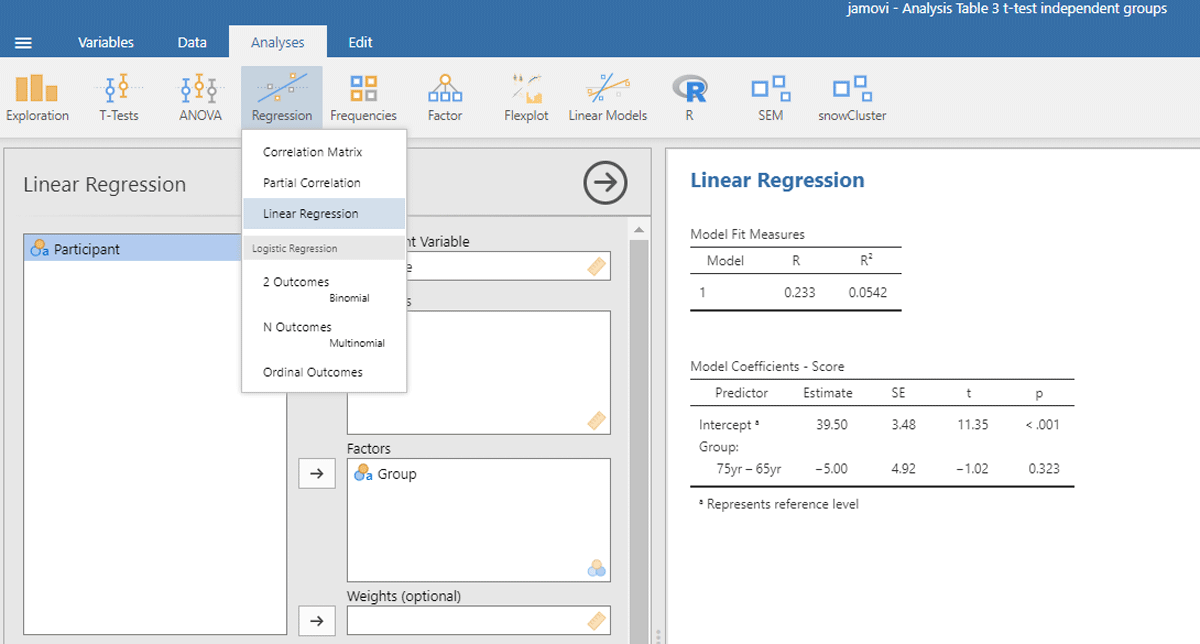This screenshot has width=1200, height=644.
Task: Switch to the Variables tab
Action: coord(106,43)
